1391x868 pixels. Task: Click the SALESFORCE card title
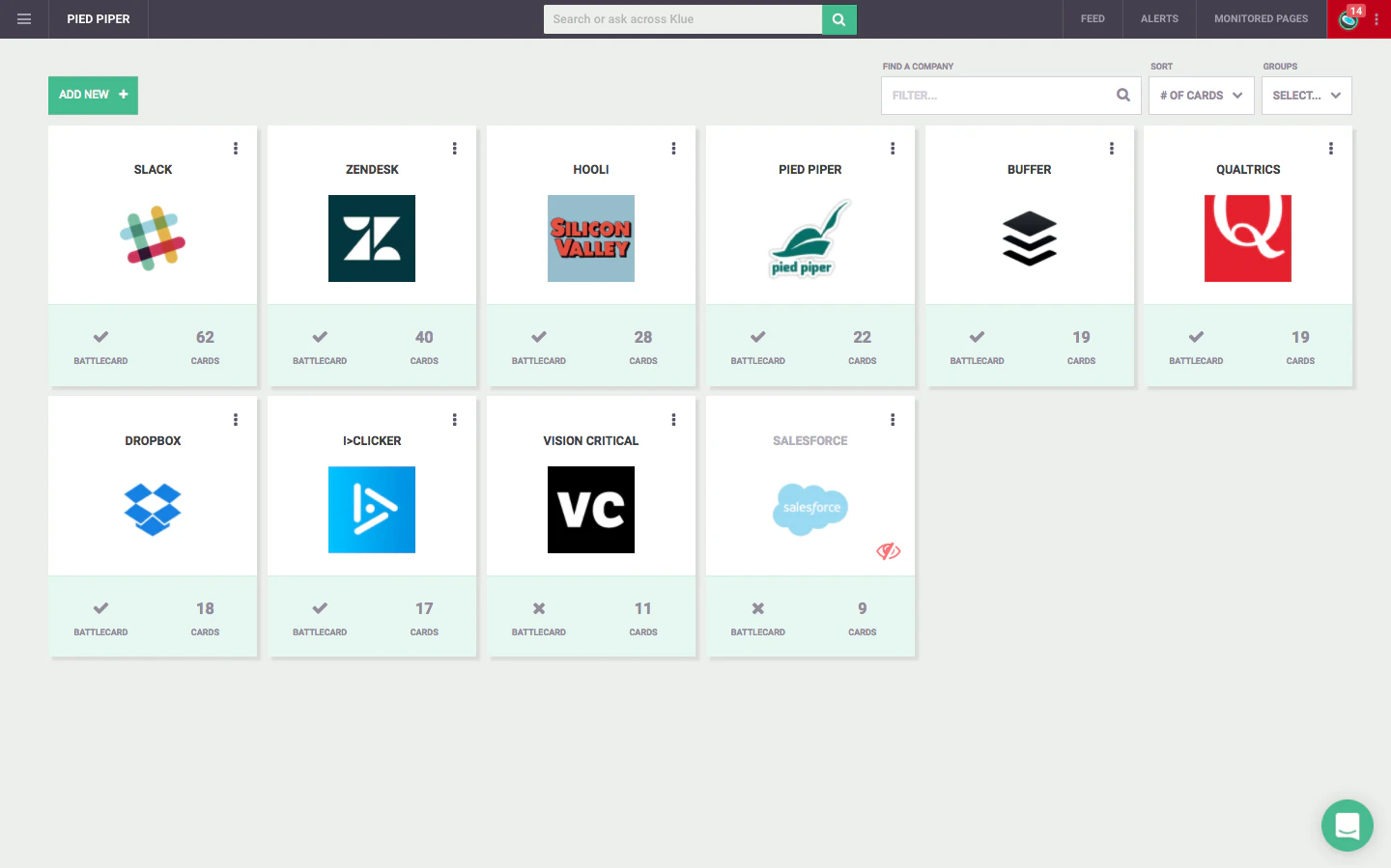[810, 440]
